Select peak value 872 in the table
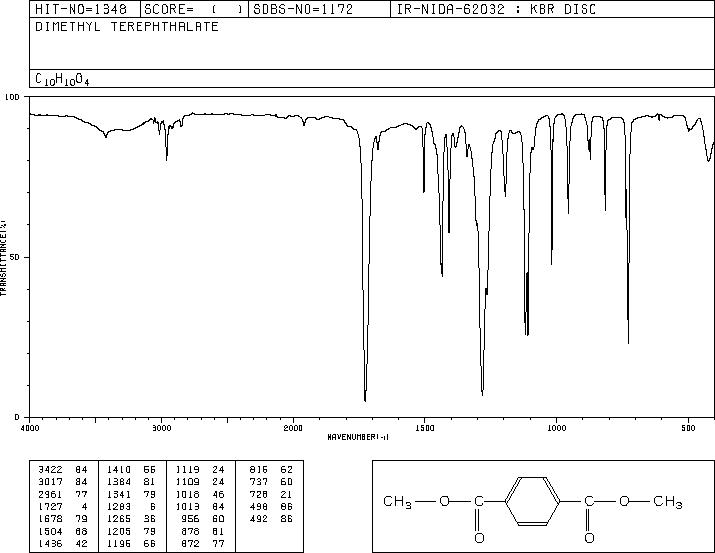The width and height of the screenshot is (715, 553). pyautogui.click(x=191, y=543)
